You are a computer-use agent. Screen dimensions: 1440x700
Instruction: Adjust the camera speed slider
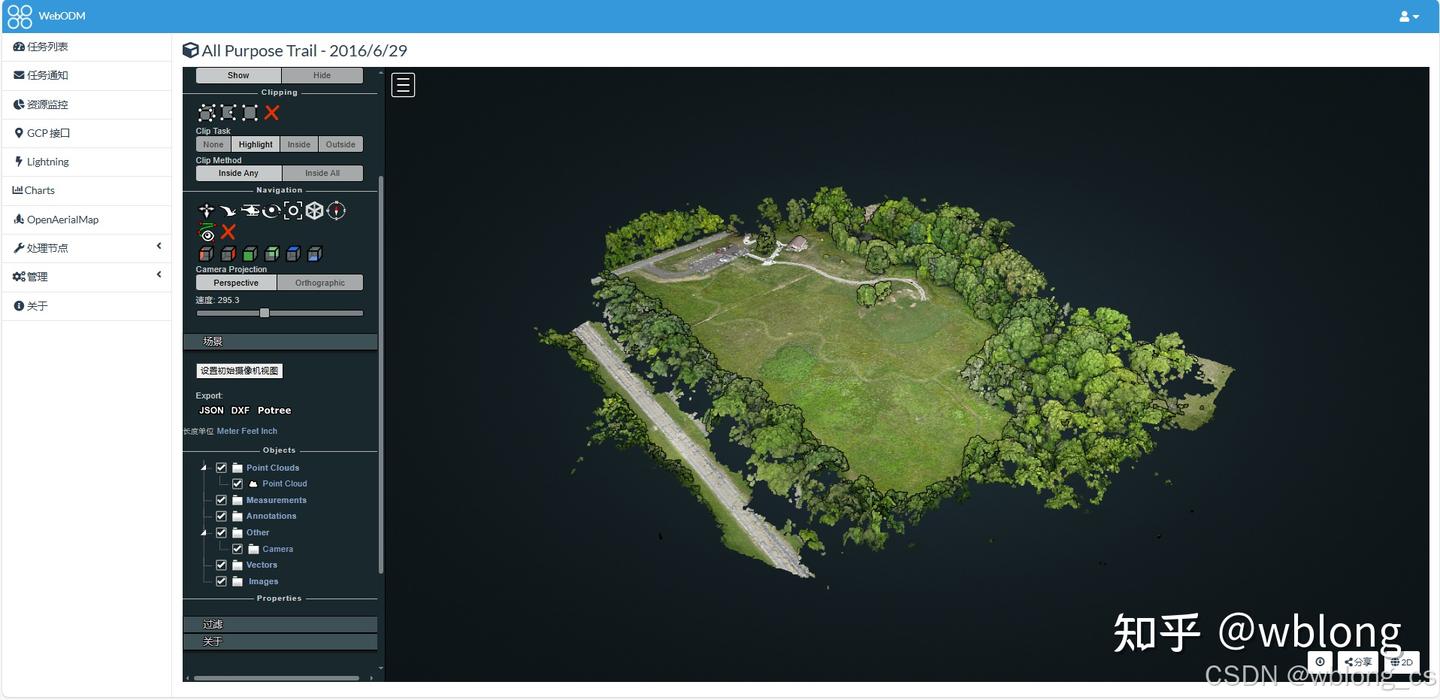coord(264,312)
